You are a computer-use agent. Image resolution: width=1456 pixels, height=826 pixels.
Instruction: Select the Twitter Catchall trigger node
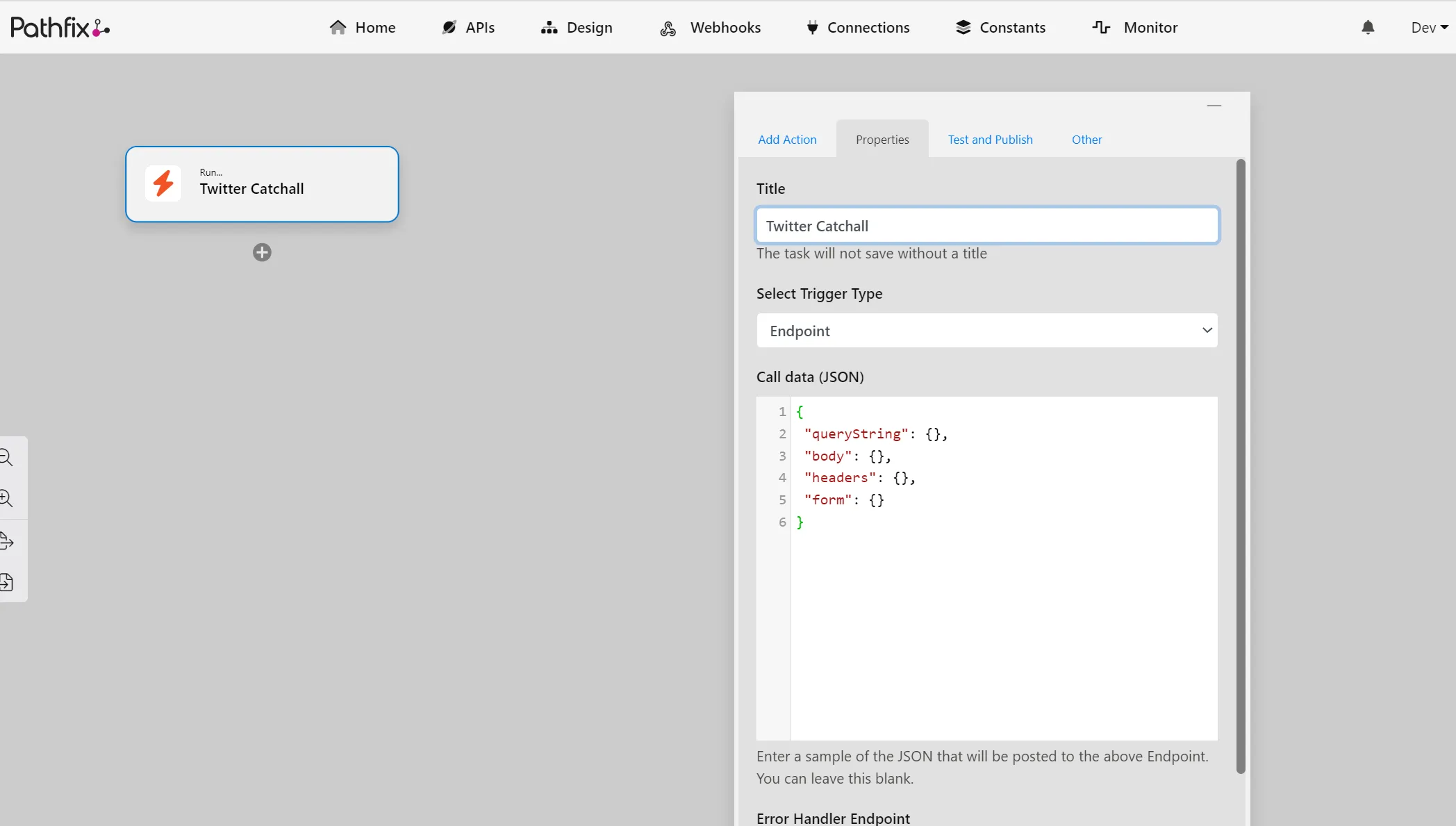[262, 184]
